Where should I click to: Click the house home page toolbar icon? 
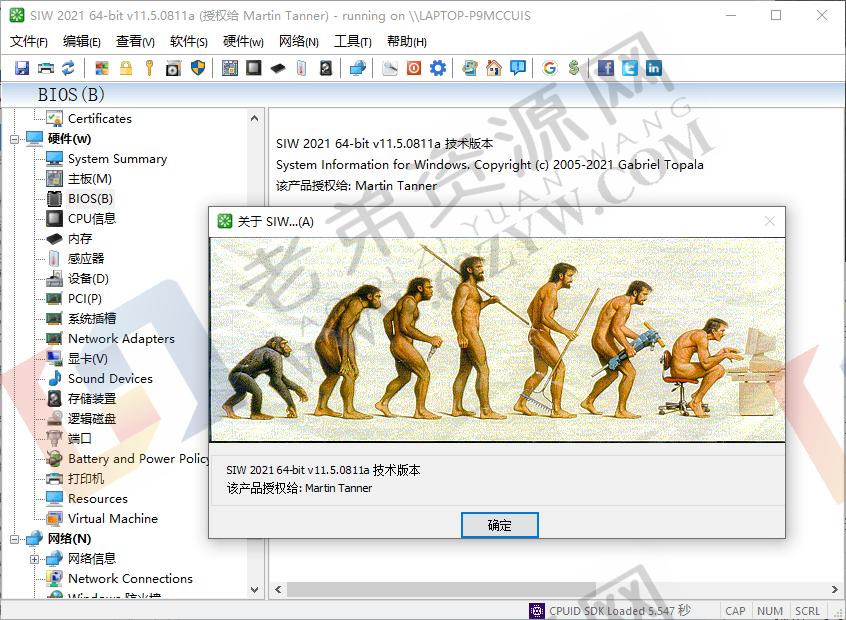(494, 68)
